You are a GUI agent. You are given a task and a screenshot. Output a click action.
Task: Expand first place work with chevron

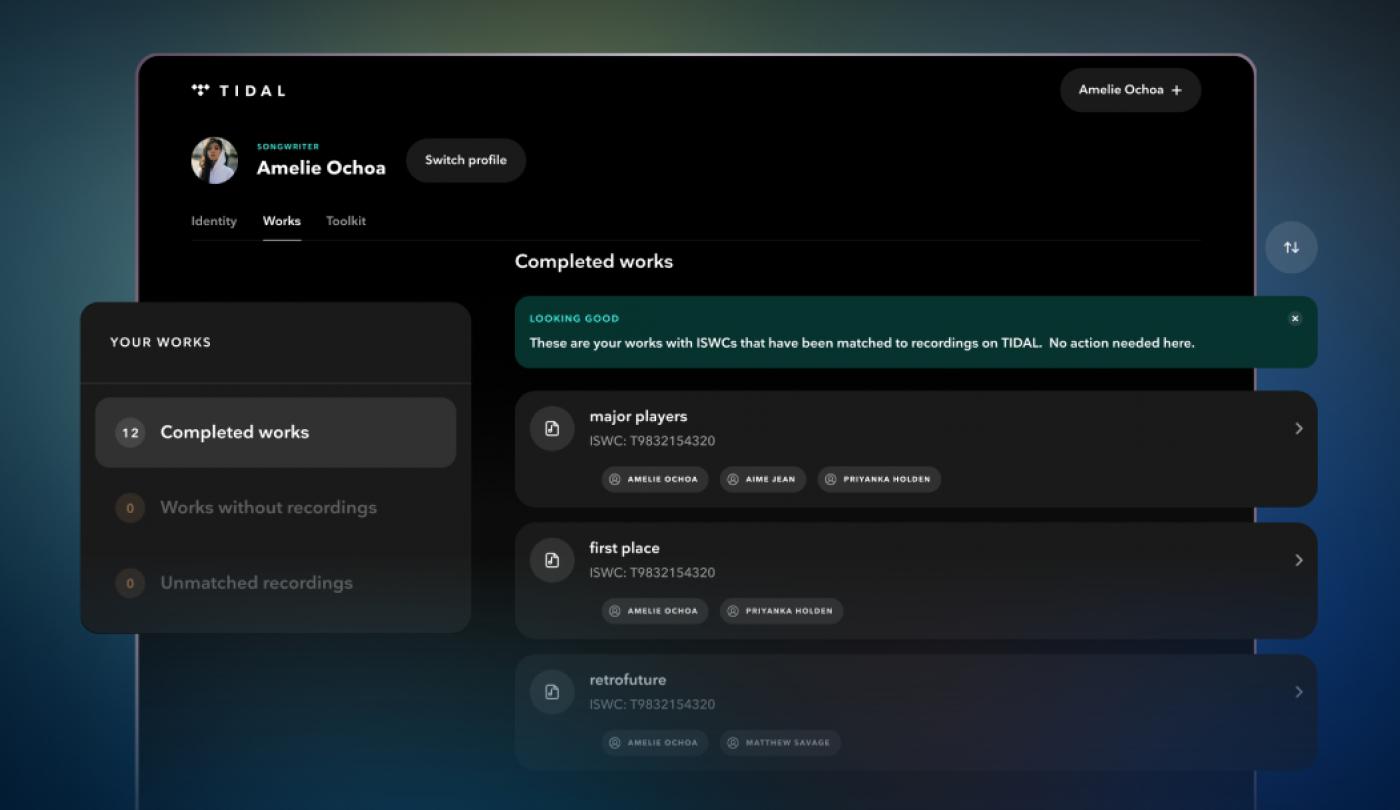click(1299, 560)
